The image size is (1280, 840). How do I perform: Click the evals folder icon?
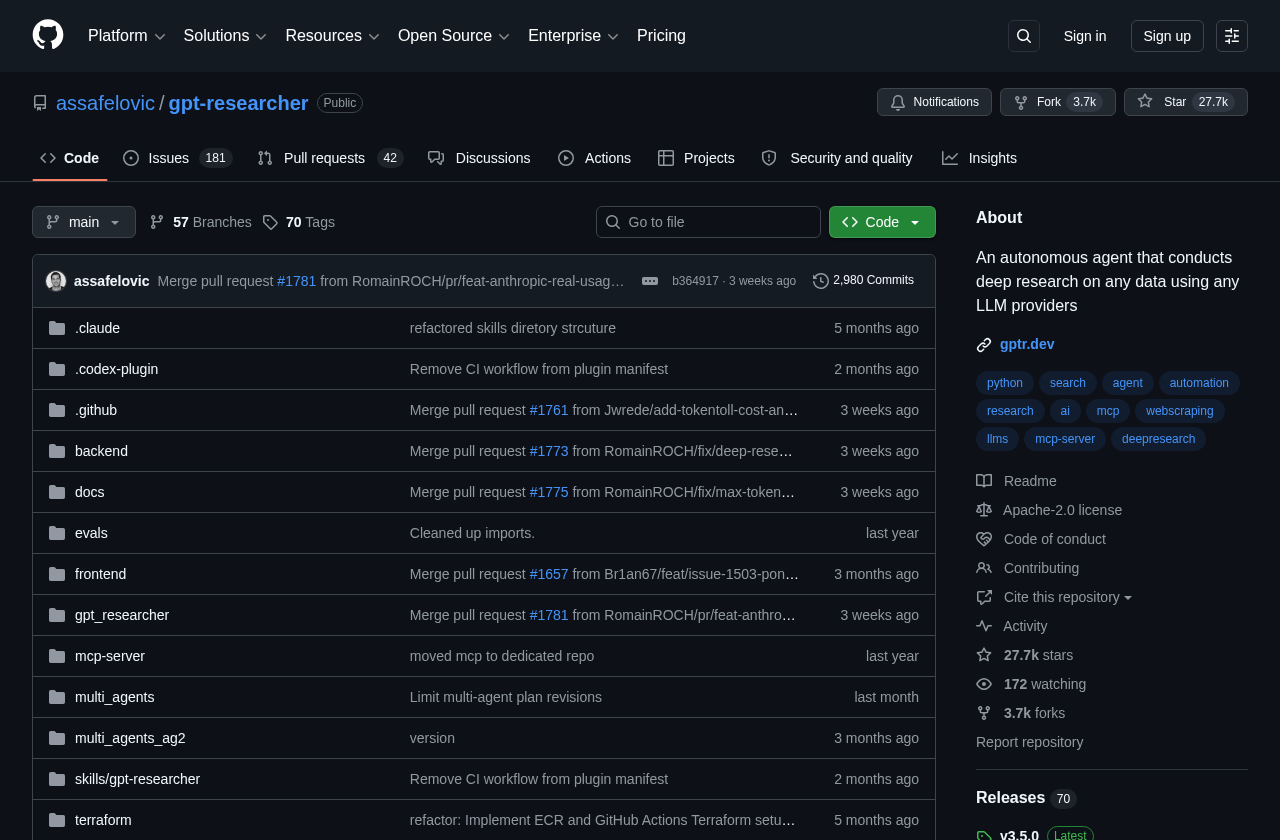tap(57, 533)
